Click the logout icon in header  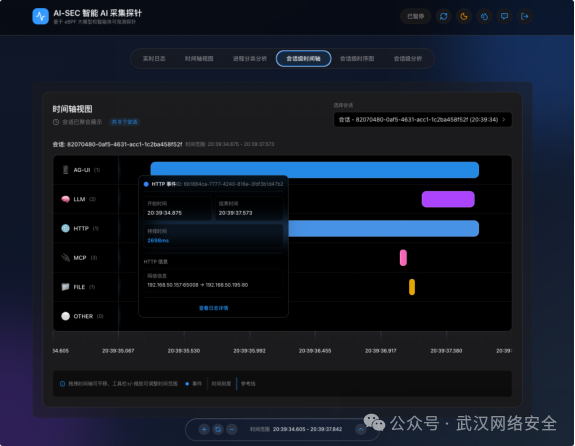click(525, 17)
